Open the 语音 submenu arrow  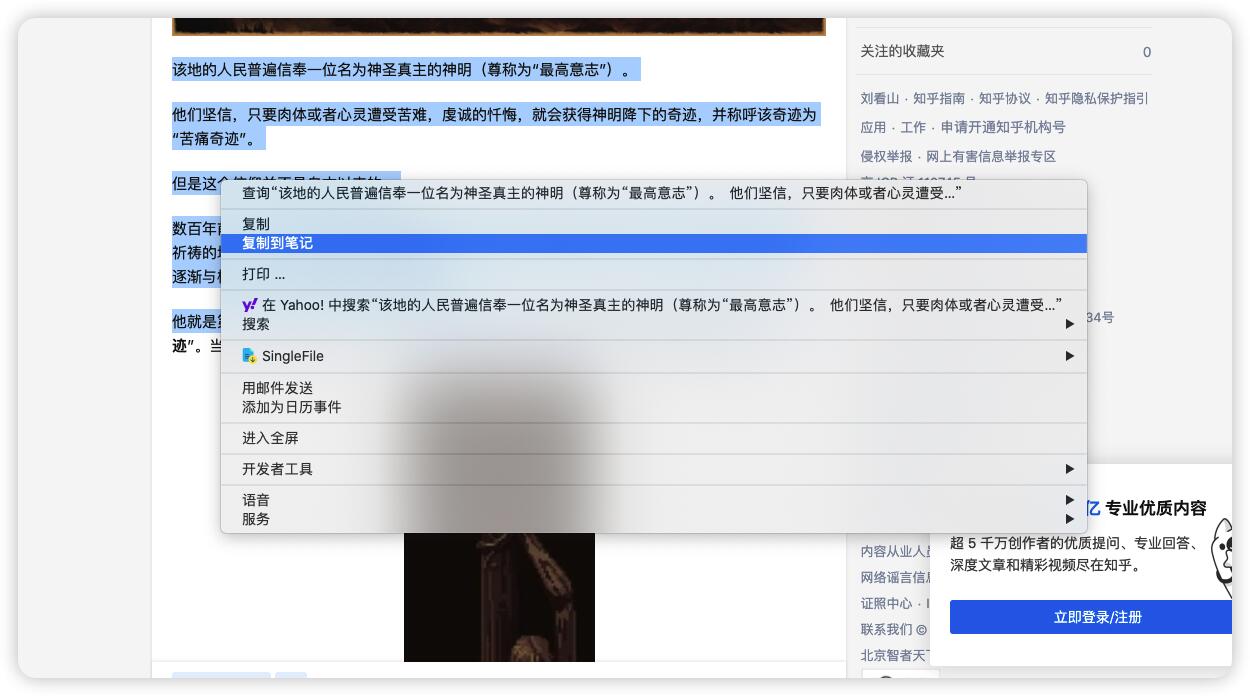[x=1069, y=500]
